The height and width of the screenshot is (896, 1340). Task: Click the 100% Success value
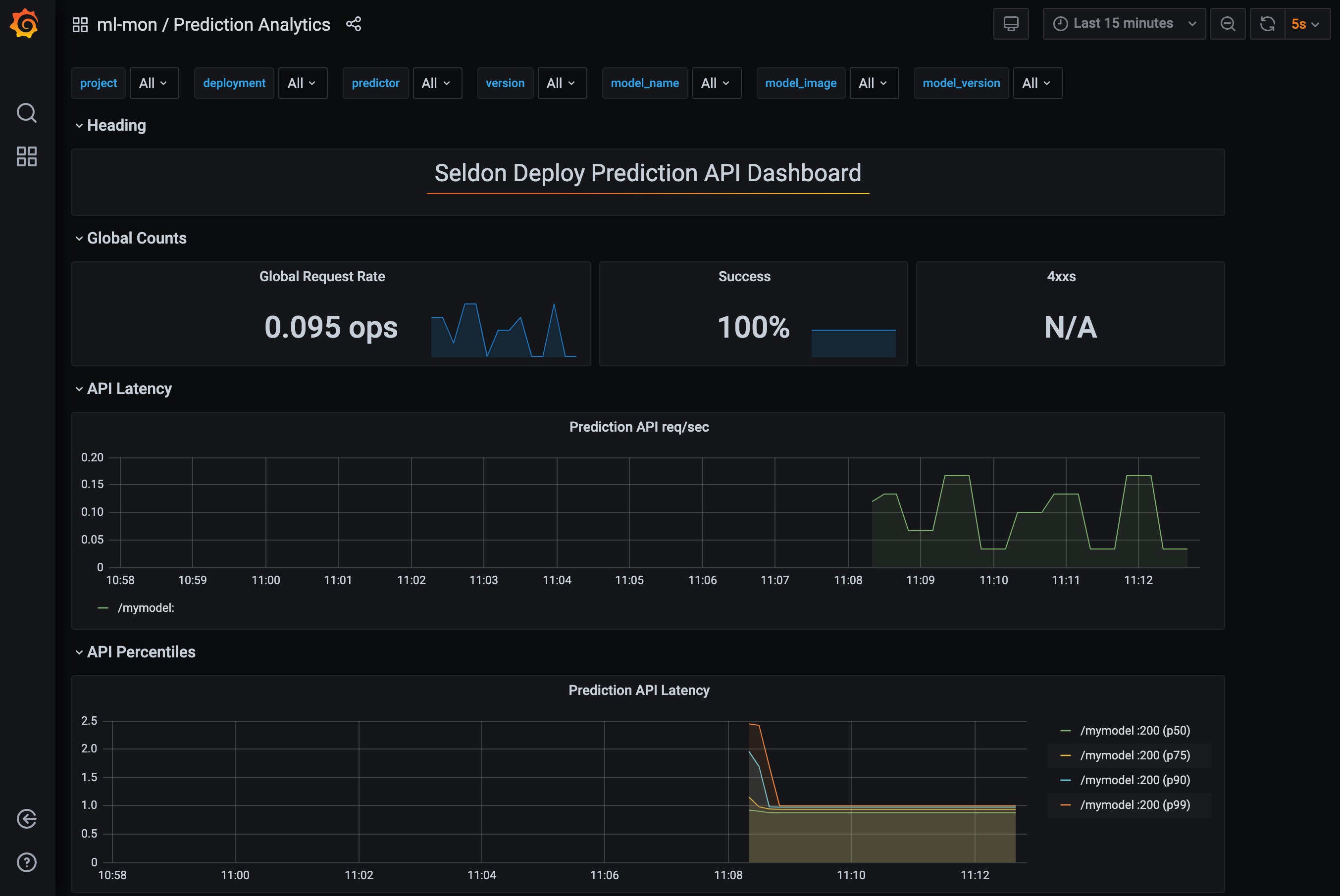pos(754,327)
